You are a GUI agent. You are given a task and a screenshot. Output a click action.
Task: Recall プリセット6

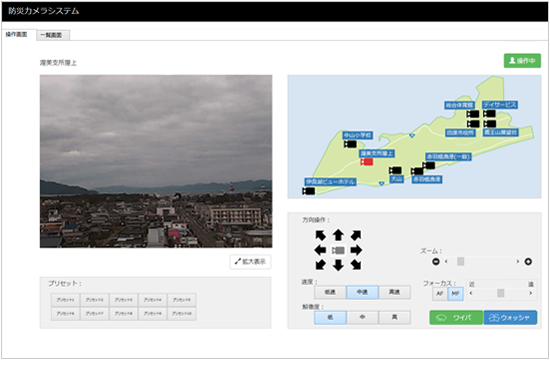[x=66, y=314]
